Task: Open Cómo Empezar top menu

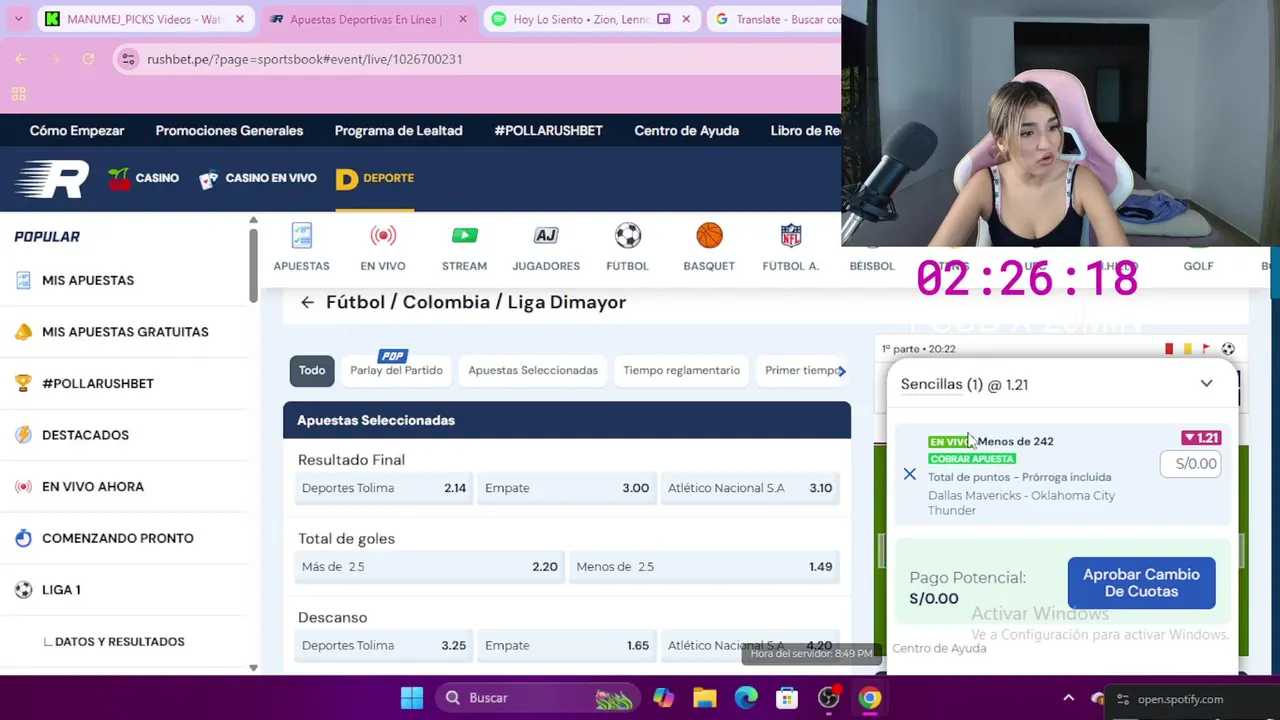Action: click(77, 131)
